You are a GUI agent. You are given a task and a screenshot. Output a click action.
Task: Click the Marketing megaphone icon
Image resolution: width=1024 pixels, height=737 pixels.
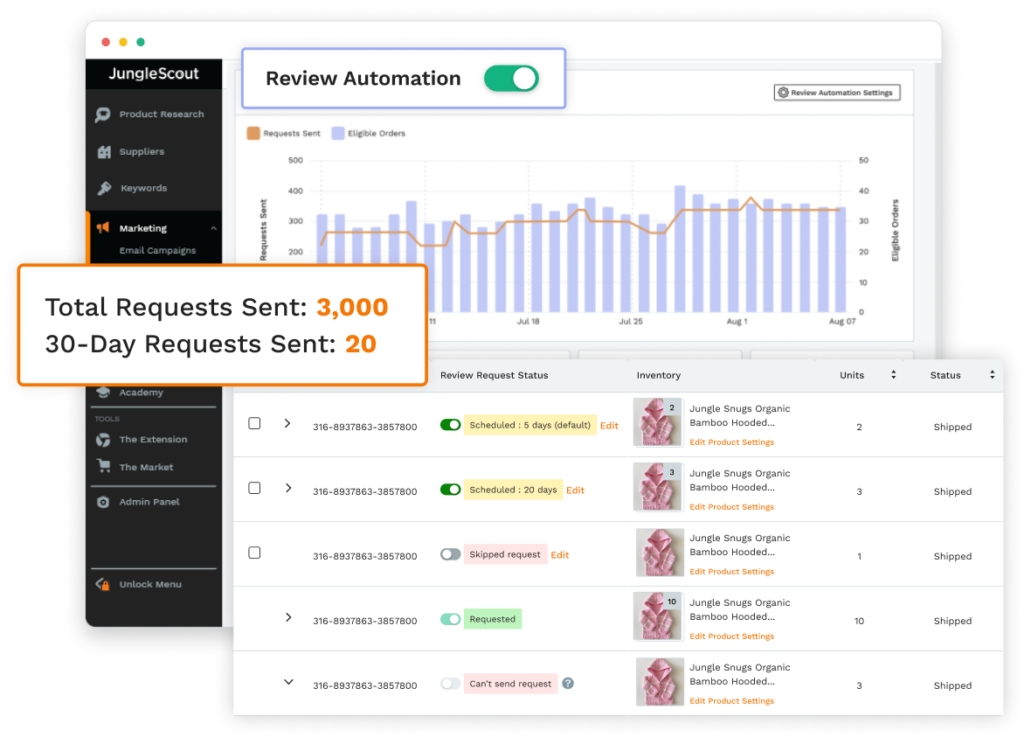pyautogui.click(x=103, y=228)
